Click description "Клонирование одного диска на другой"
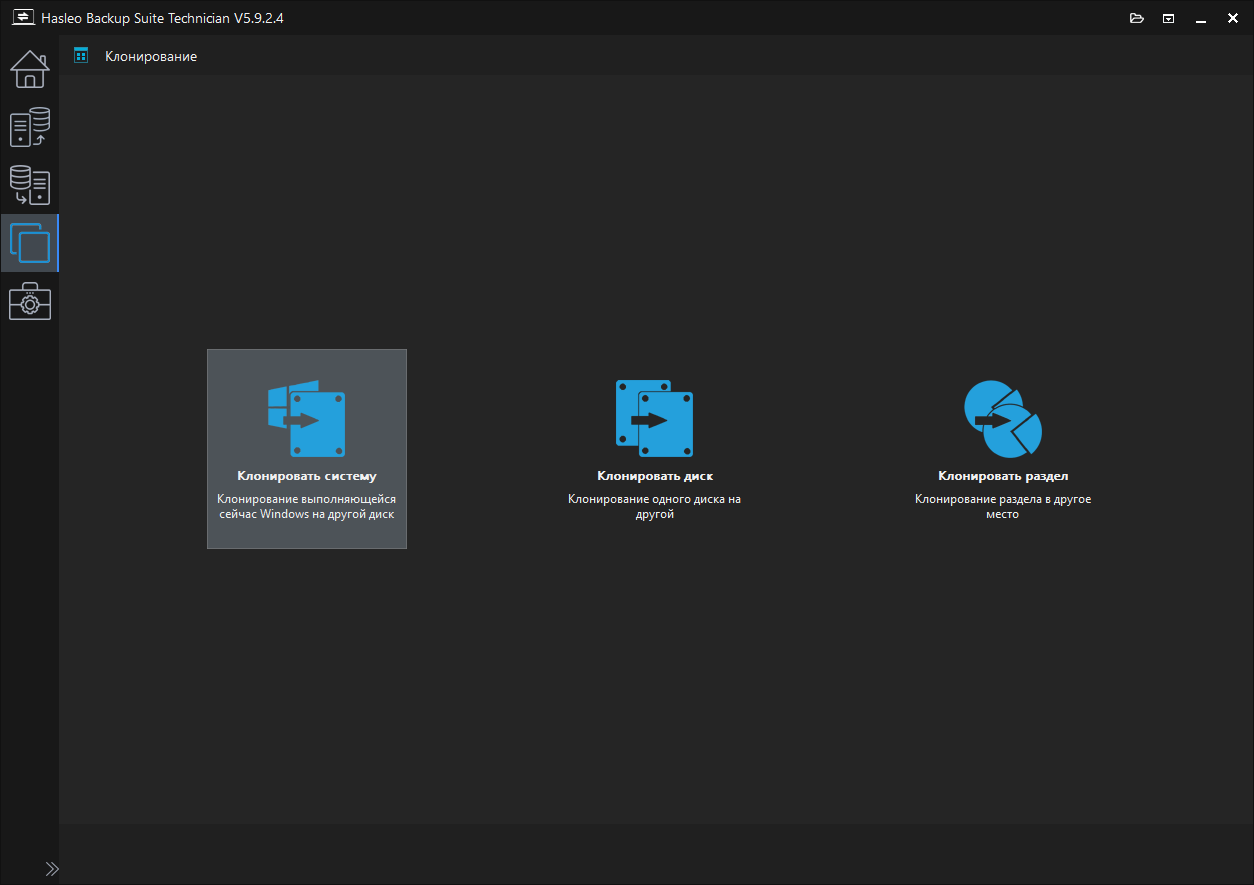 click(x=655, y=507)
